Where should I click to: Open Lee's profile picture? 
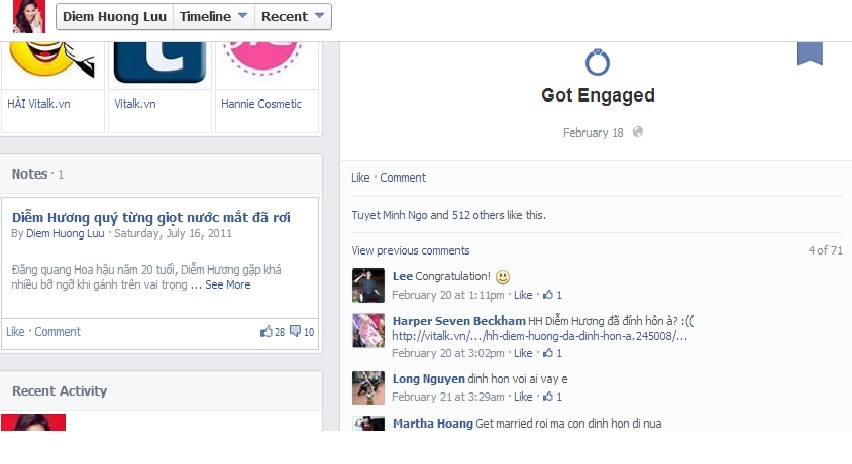[368, 285]
